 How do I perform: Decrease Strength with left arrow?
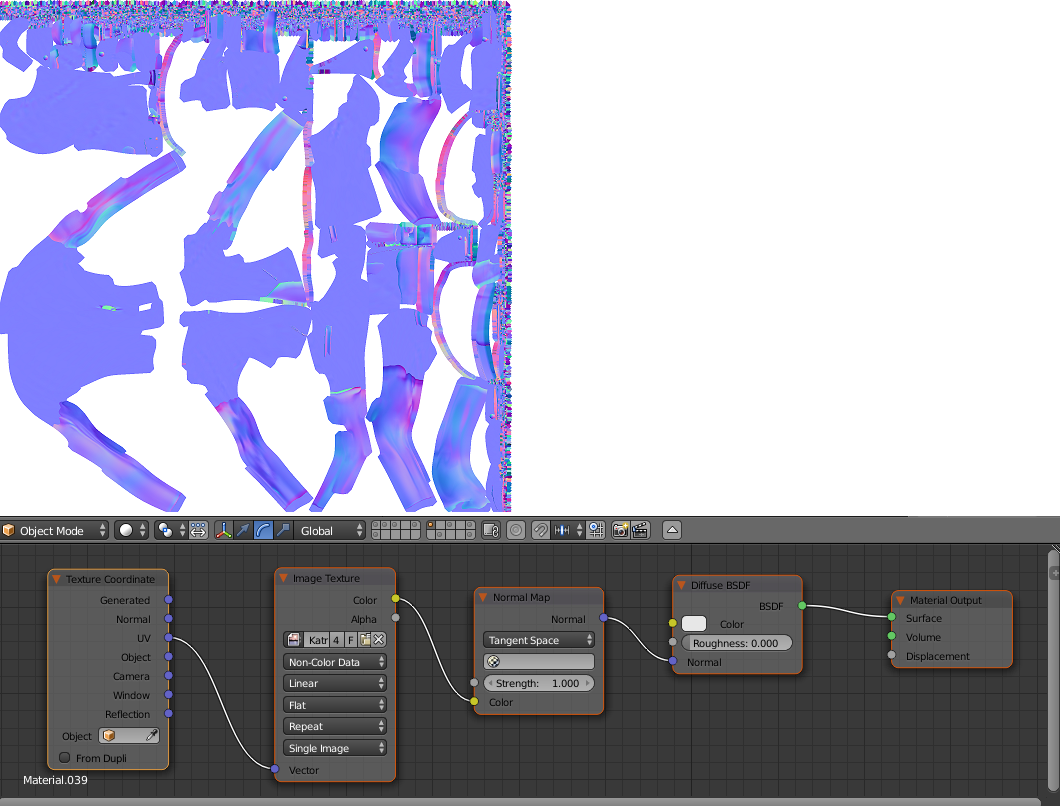pyautogui.click(x=490, y=683)
